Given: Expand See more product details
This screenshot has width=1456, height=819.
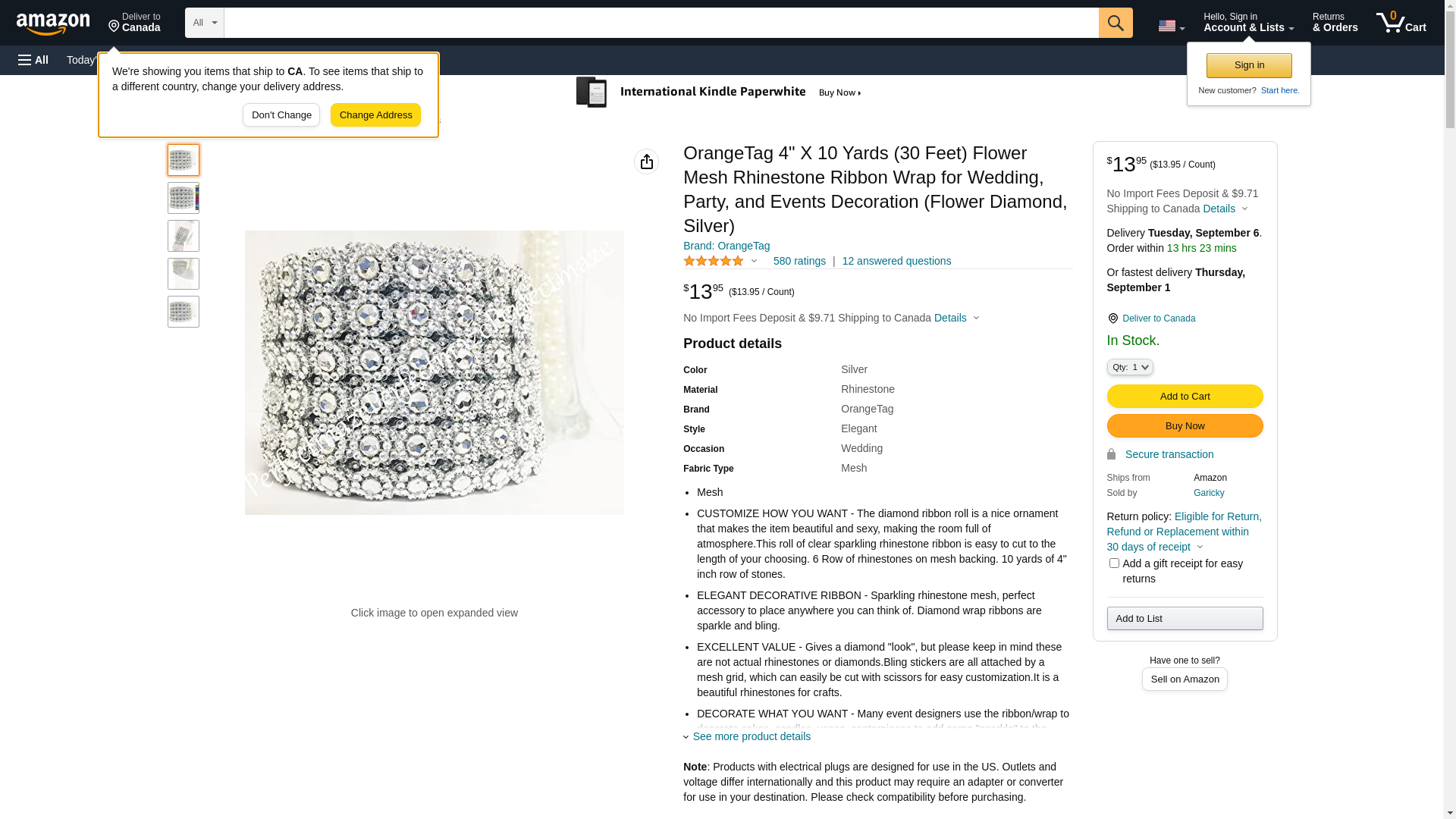Looking at the screenshot, I should tap(751, 736).
